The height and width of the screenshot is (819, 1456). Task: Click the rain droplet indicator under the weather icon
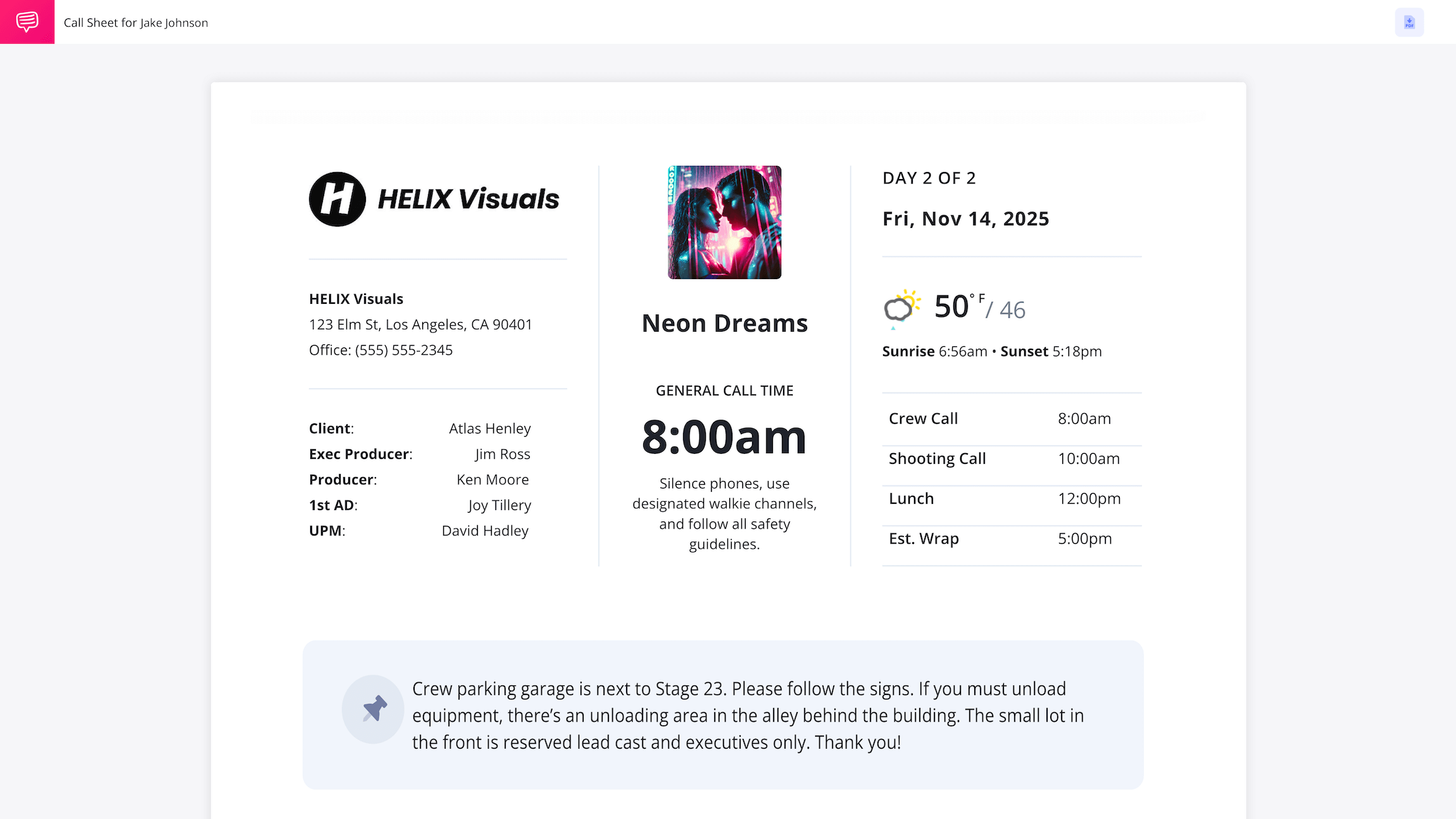click(x=893, y=327)
